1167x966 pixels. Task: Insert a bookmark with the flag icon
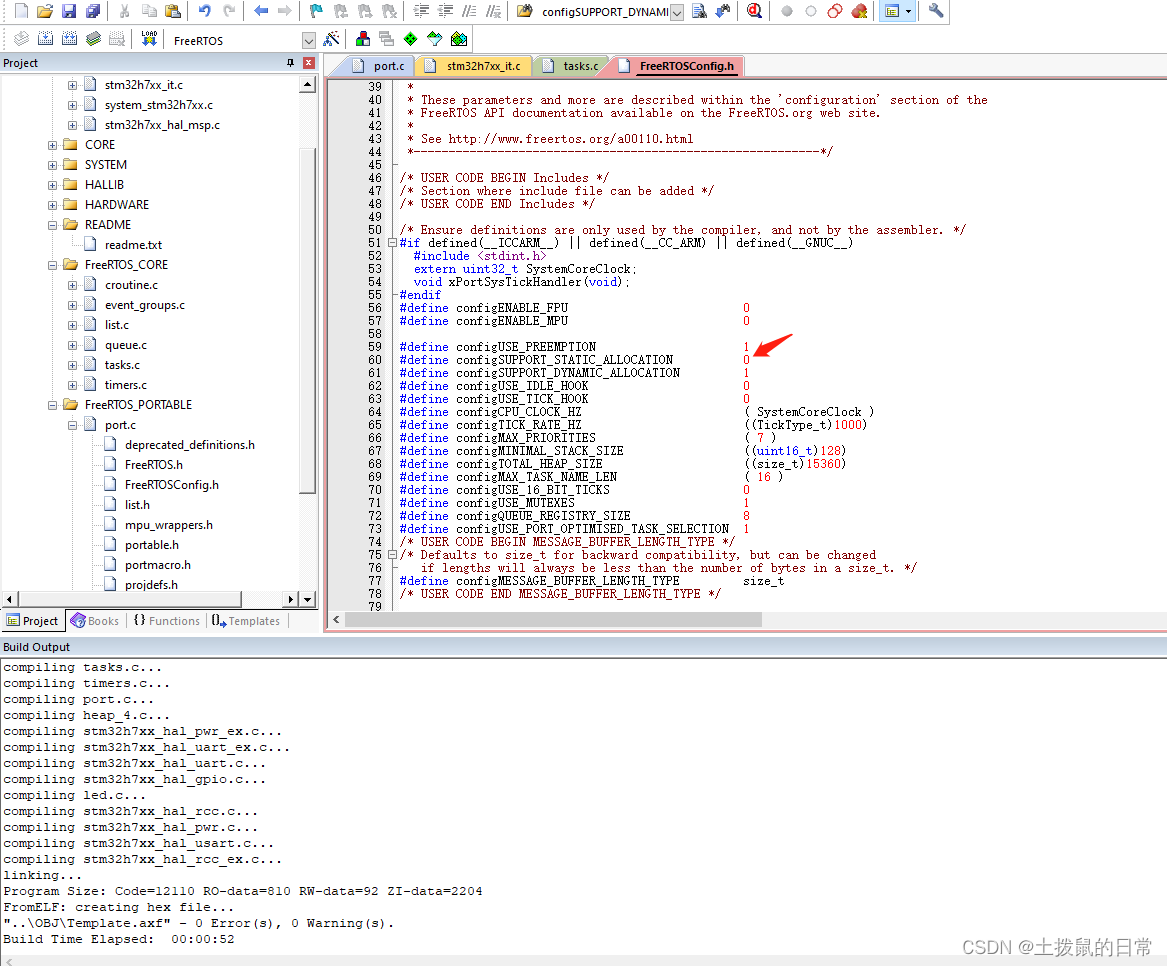(x=316, y=11)
